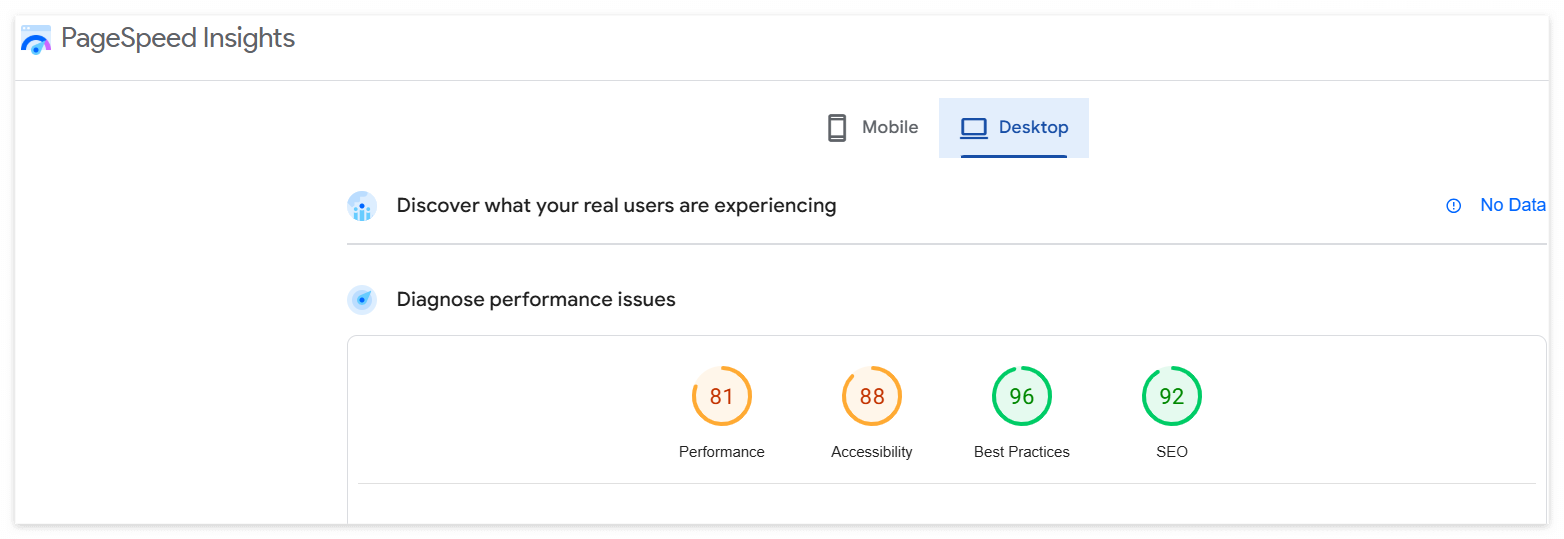Click the SEO label

1172,452
